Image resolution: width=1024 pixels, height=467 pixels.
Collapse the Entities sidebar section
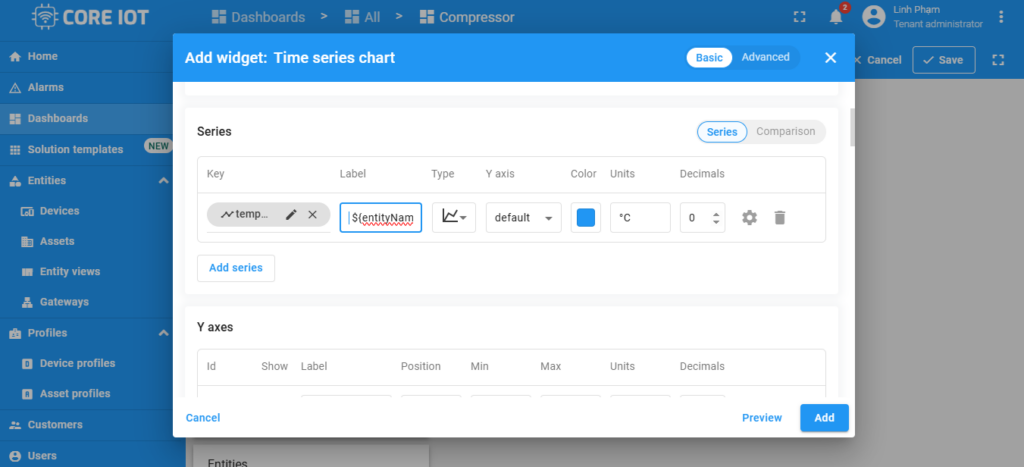point(163,181)
